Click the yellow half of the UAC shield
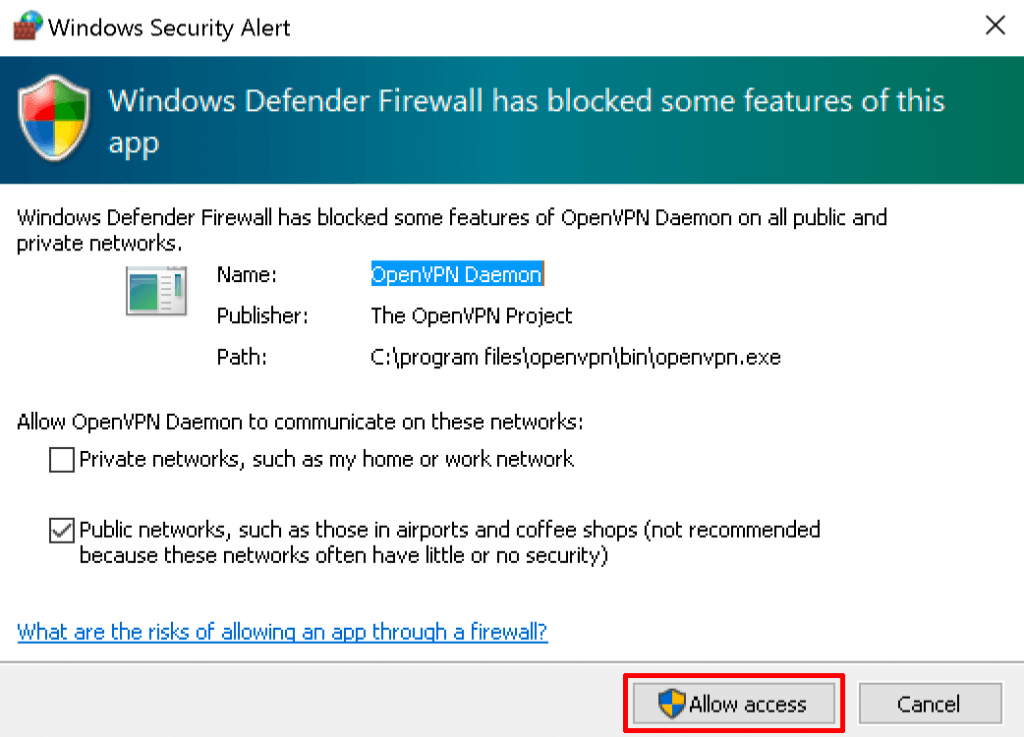 click(x=678, y=697)
